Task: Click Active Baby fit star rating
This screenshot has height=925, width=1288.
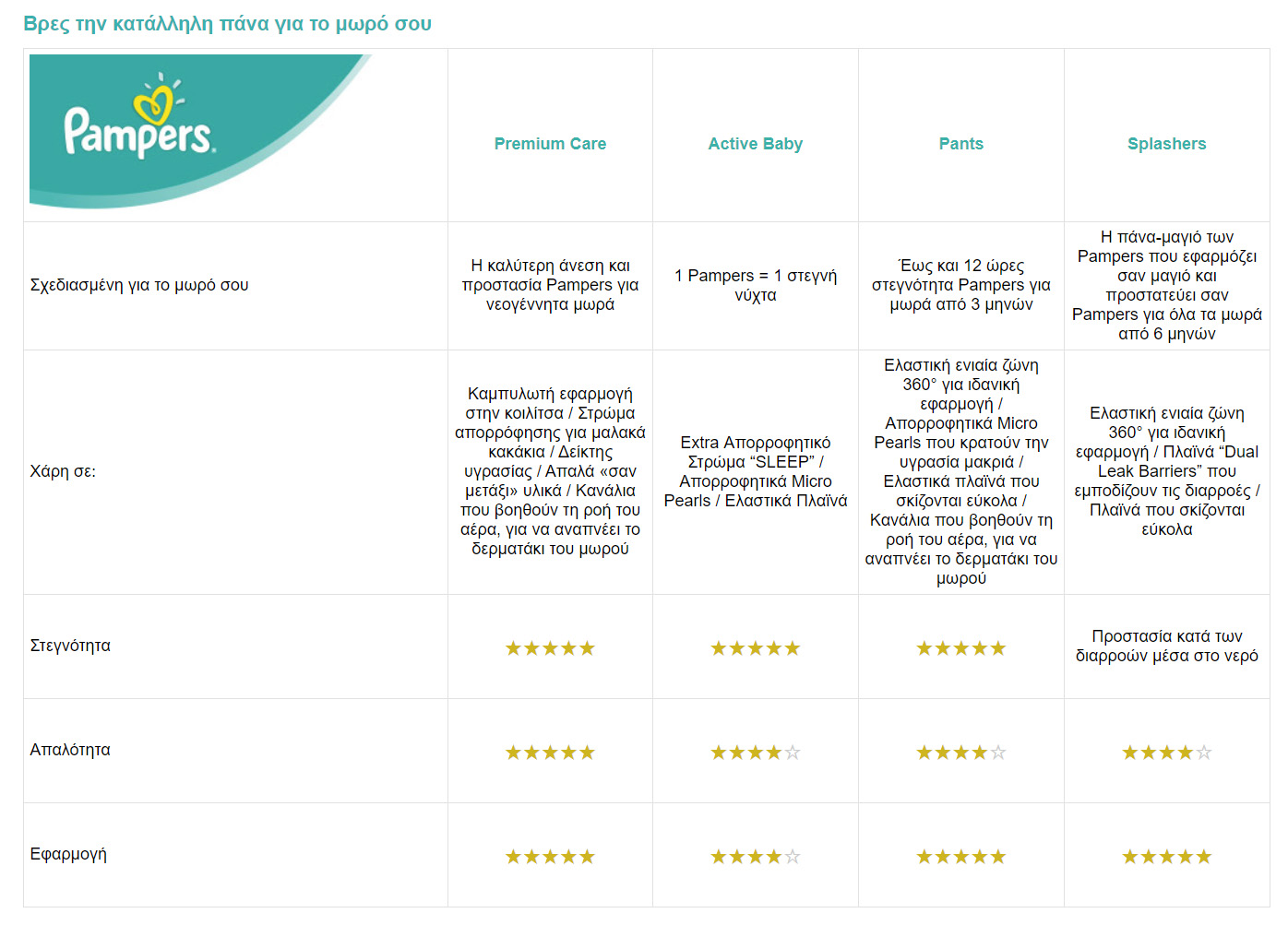Action: coord(755,857)
